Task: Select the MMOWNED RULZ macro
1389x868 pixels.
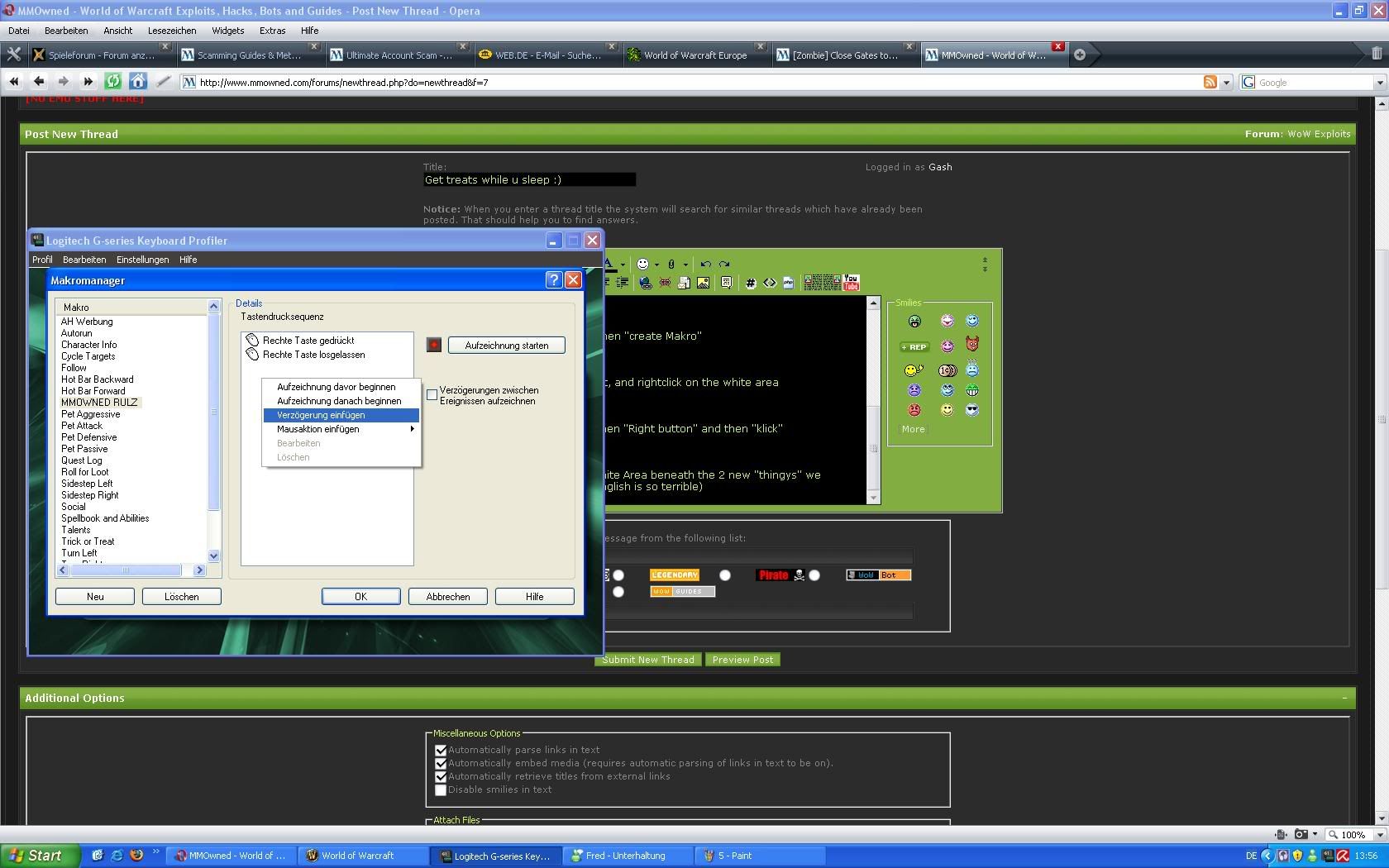Action: (x=99, y=403)
